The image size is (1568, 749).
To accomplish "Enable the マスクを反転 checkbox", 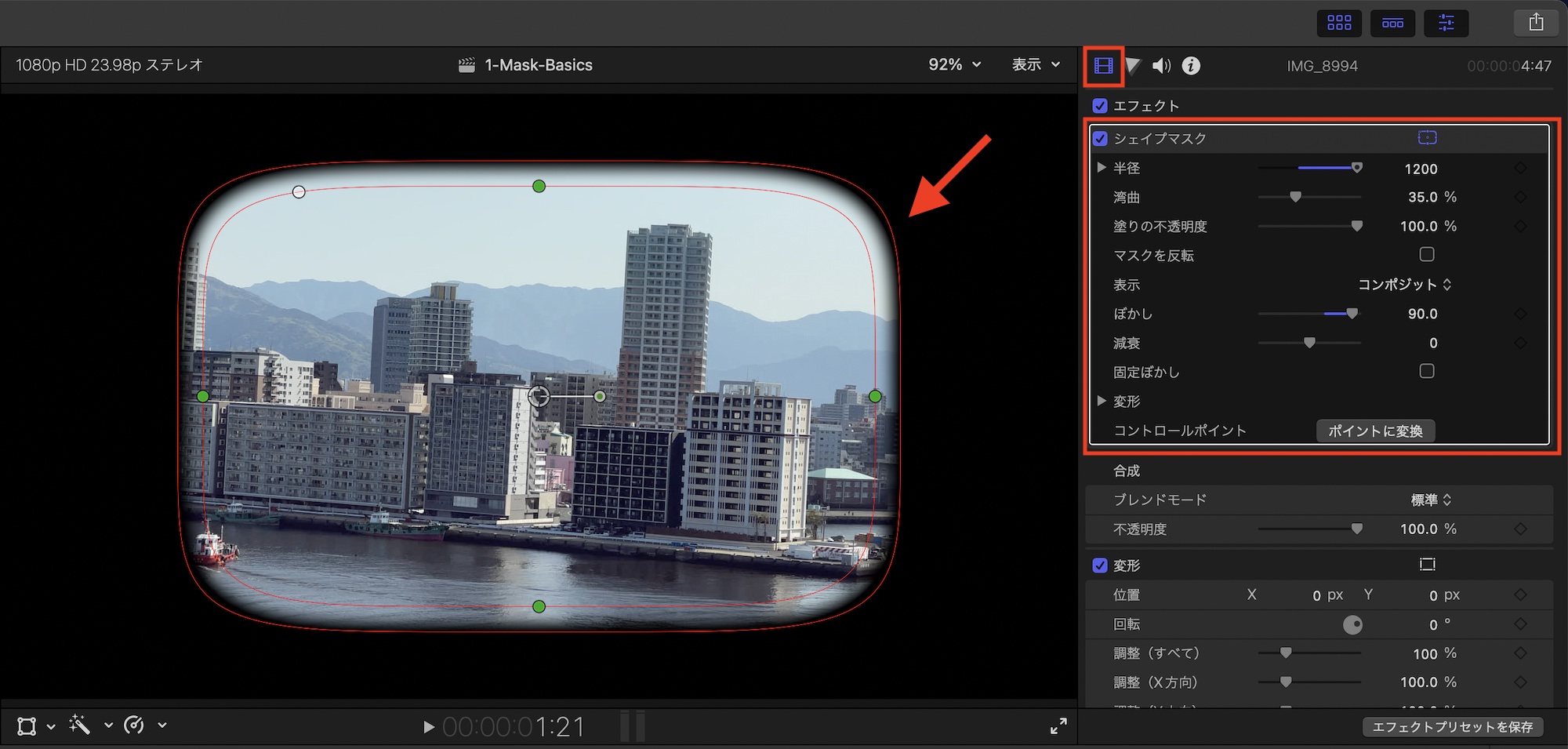I will click(x=1427, y=255).
